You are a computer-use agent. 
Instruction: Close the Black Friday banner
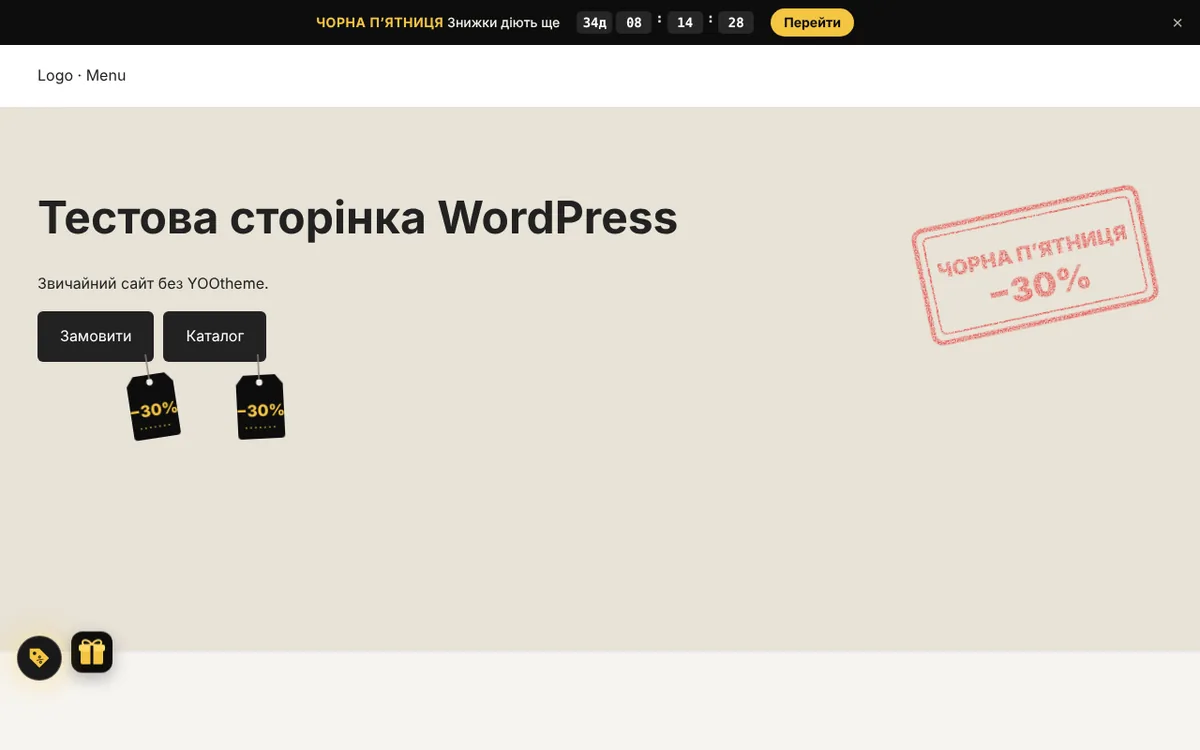[x=1177, y=23]
